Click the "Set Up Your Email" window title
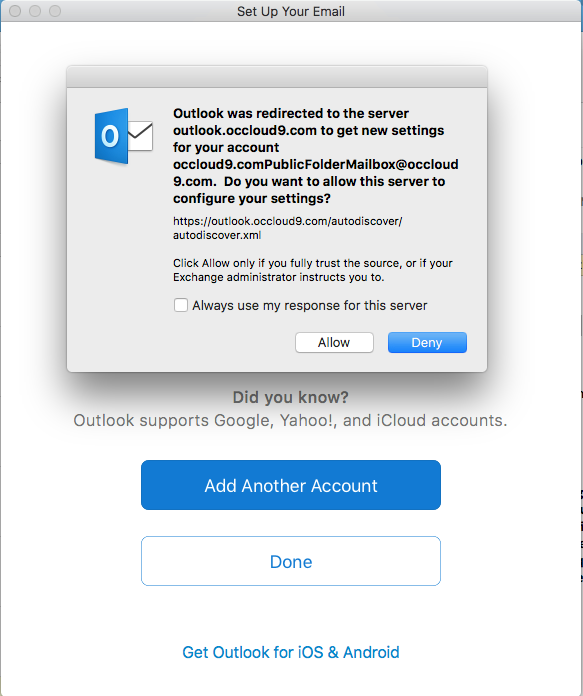 pyautogui.click(x=291, y=11)
